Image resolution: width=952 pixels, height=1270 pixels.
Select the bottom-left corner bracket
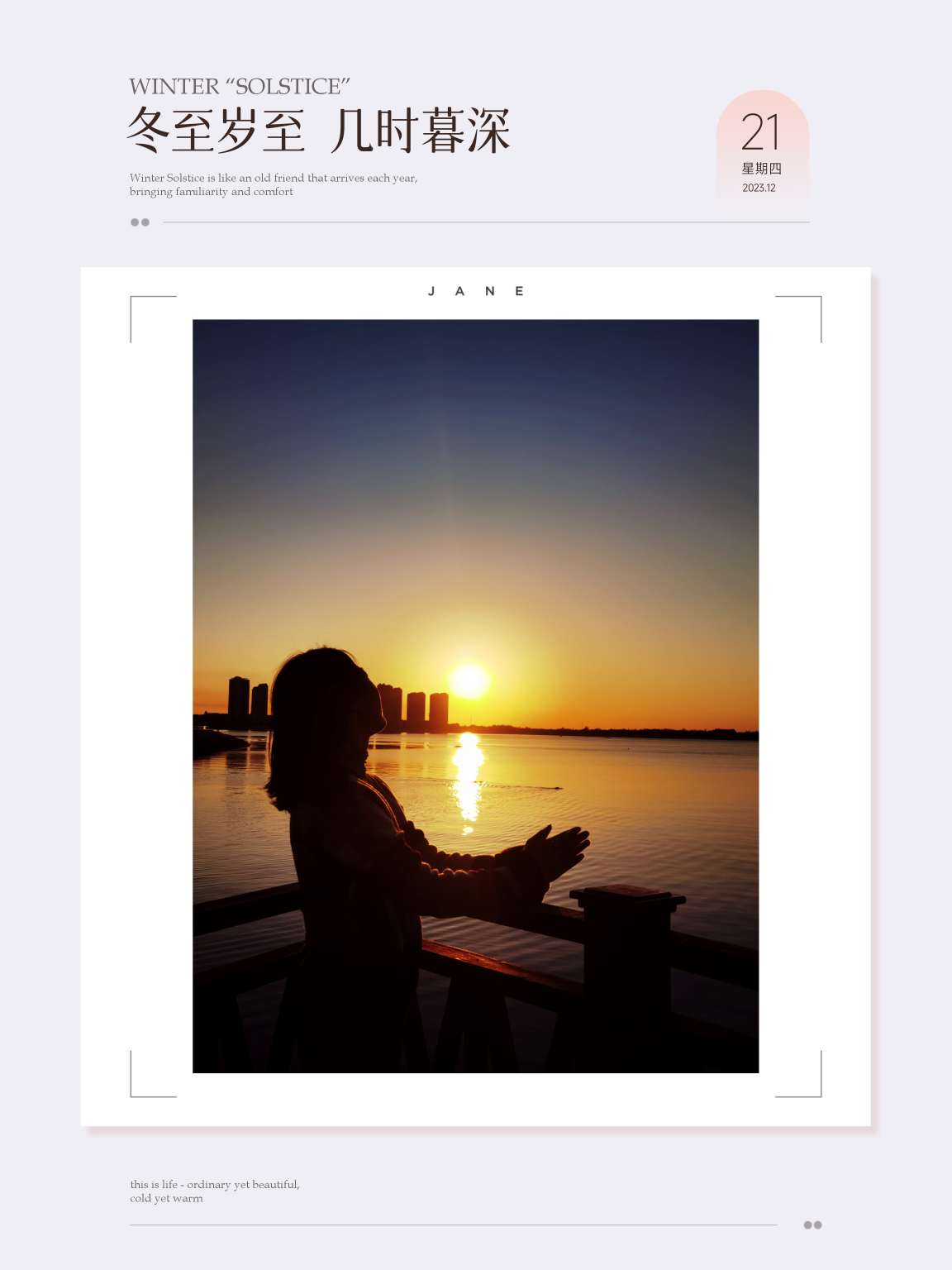(153, 1074)
